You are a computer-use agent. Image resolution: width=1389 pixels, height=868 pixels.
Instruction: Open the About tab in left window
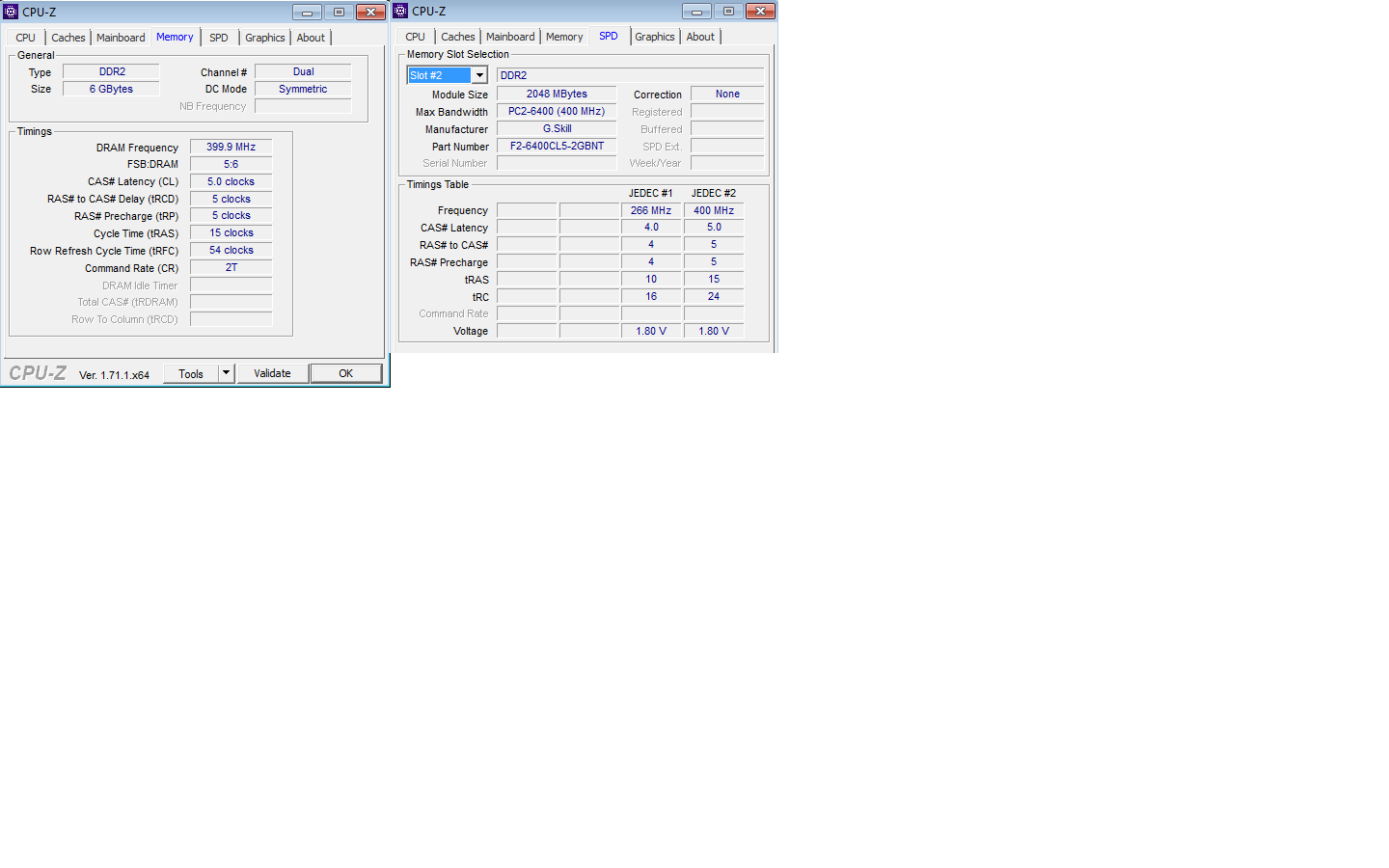point(311,38)
